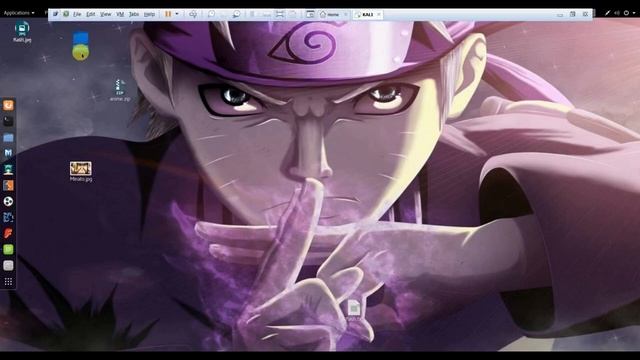Switch to the Home tab
Image resolution: width=640 pixels, height=360 pixels.
coord(330,14)
